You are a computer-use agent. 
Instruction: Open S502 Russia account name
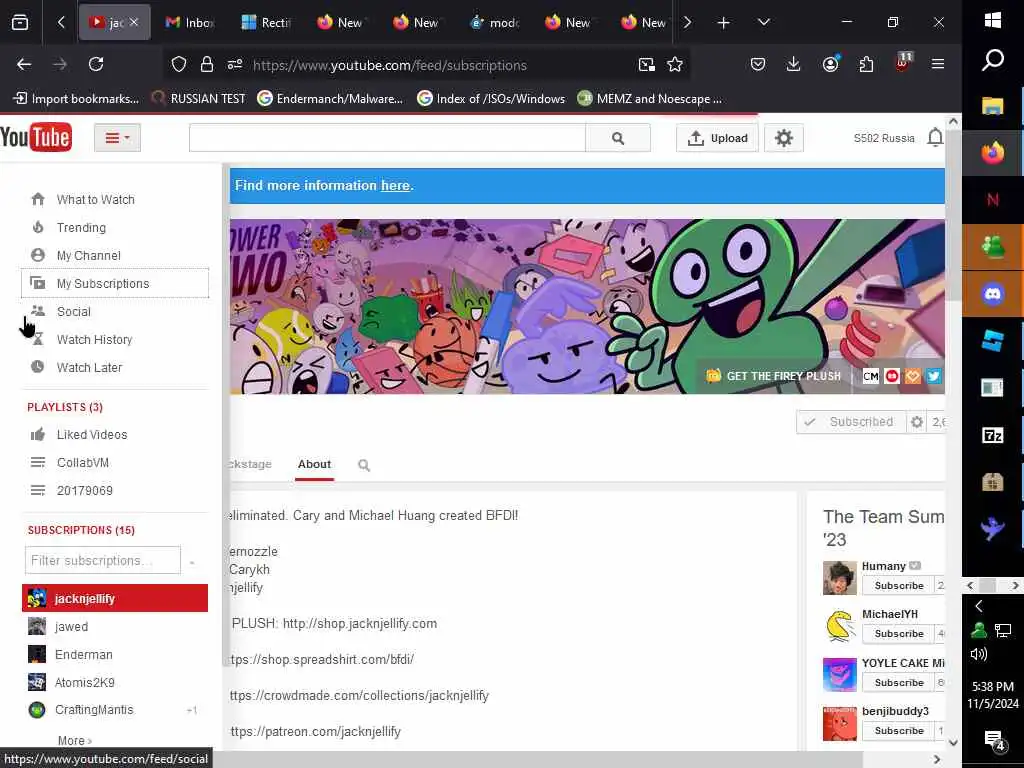(x=884, y=138)
